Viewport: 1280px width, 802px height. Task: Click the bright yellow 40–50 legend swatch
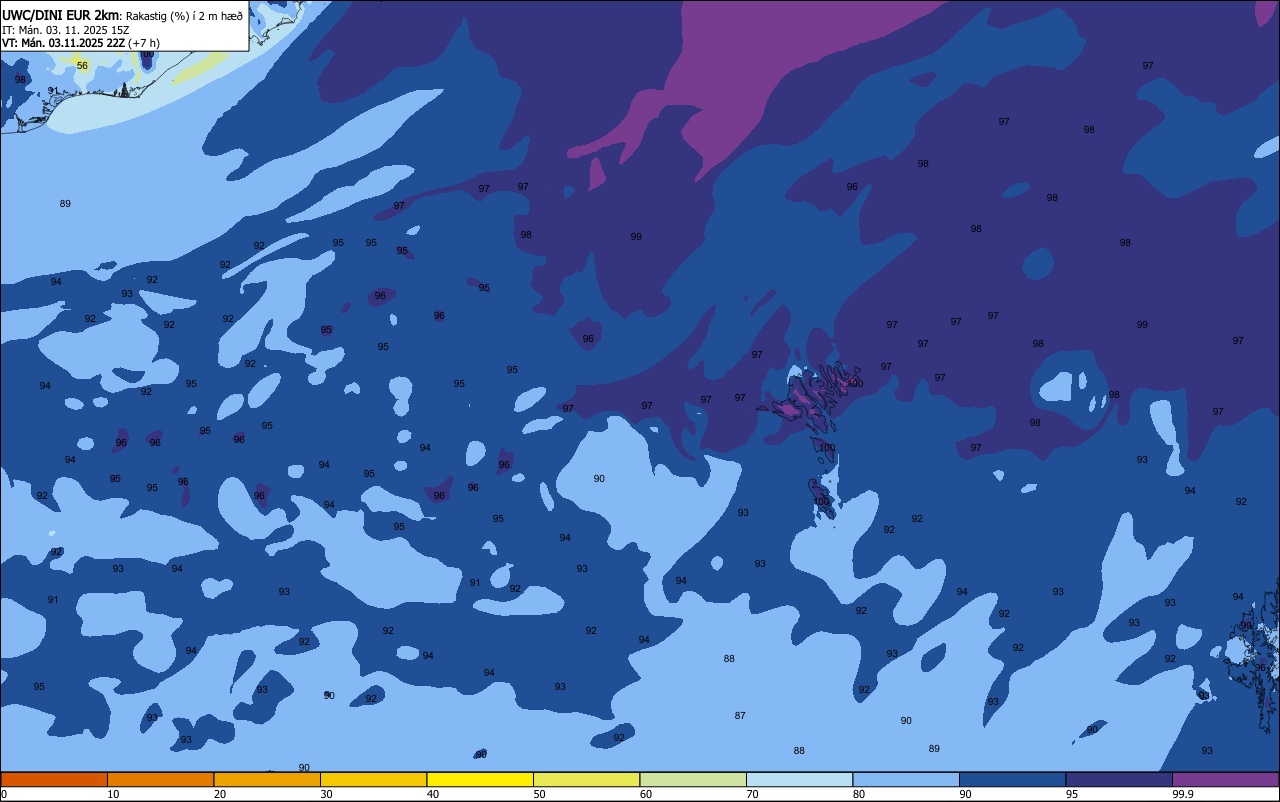tap(480, 779)
